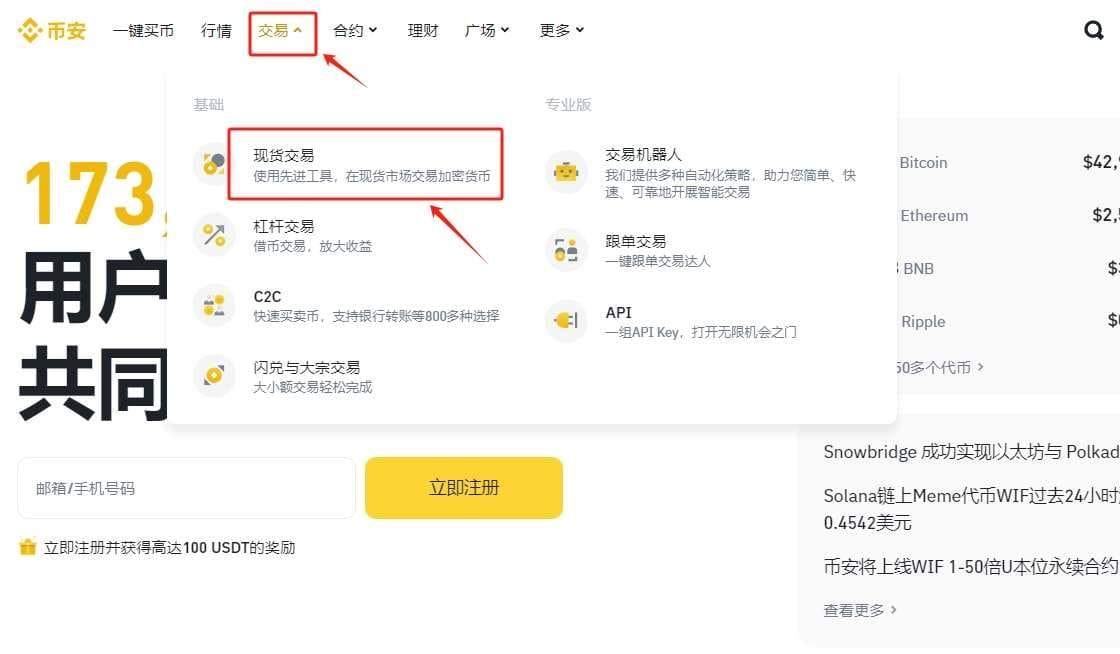Screen dimensions: 1120x654
Task: Click the 立即注册 register button
Action: coord(464,487)
